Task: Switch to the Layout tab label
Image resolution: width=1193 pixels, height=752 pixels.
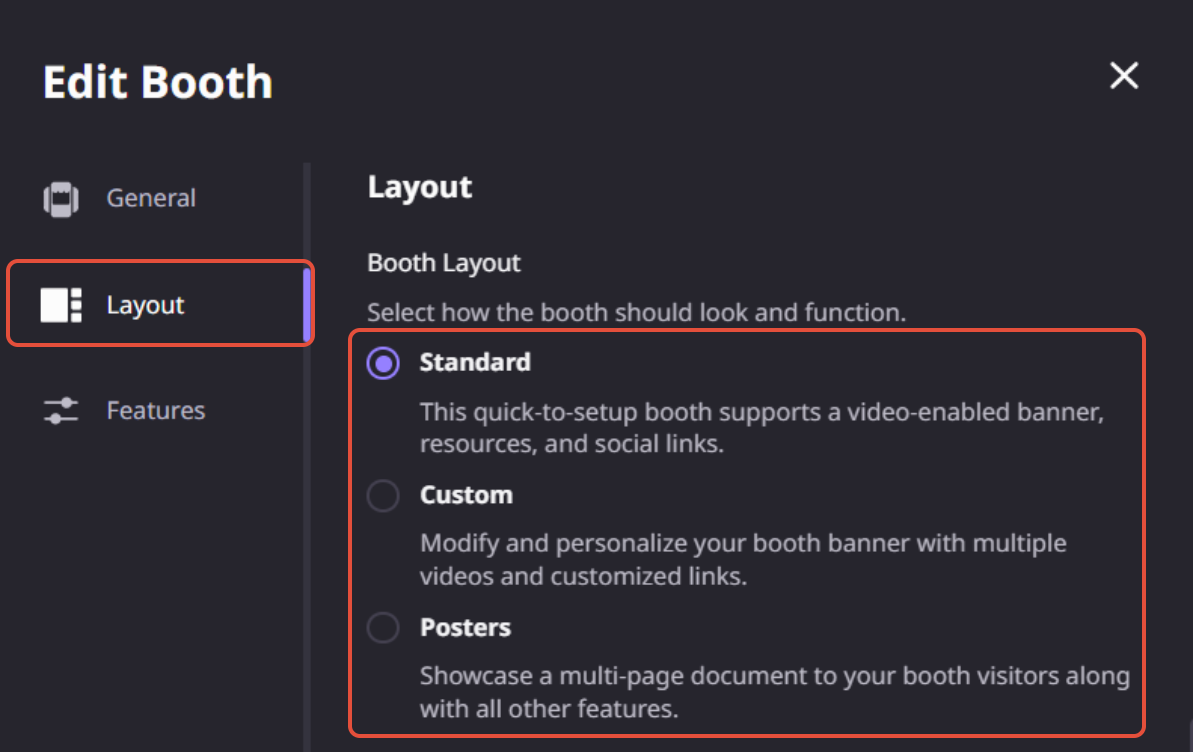Action: coord(145,305)
